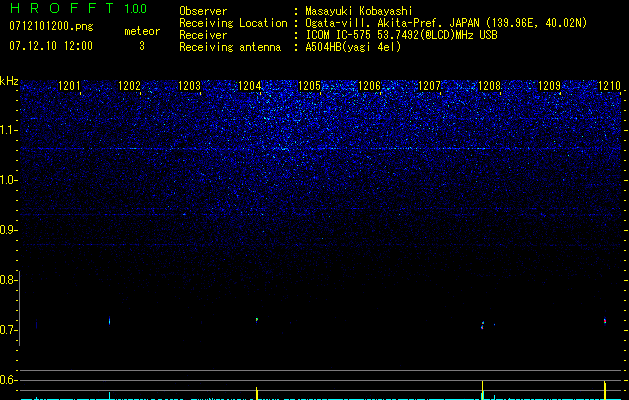Select the file name 0712101200.png

coord(51,26)
